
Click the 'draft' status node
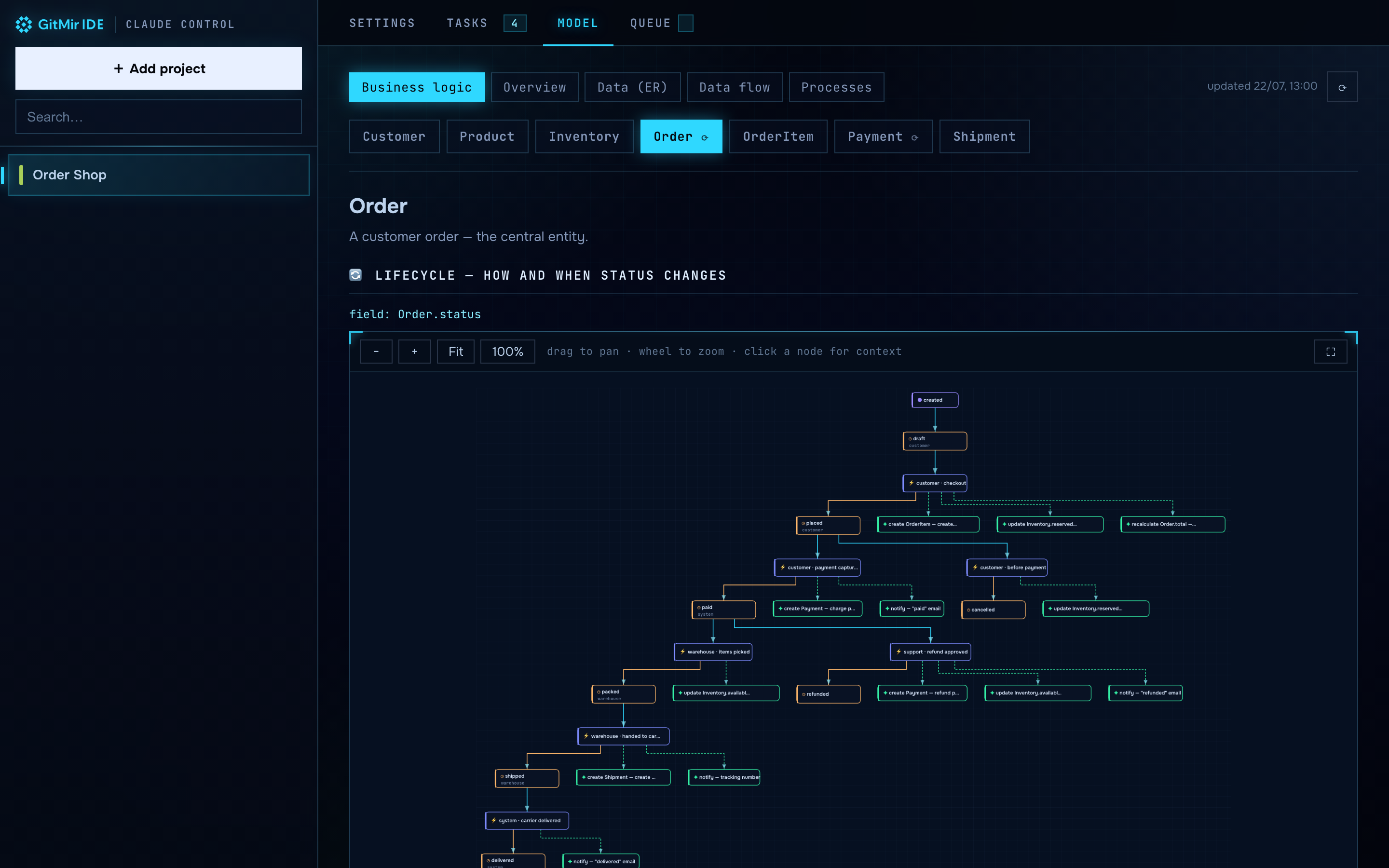coord(935,441)
